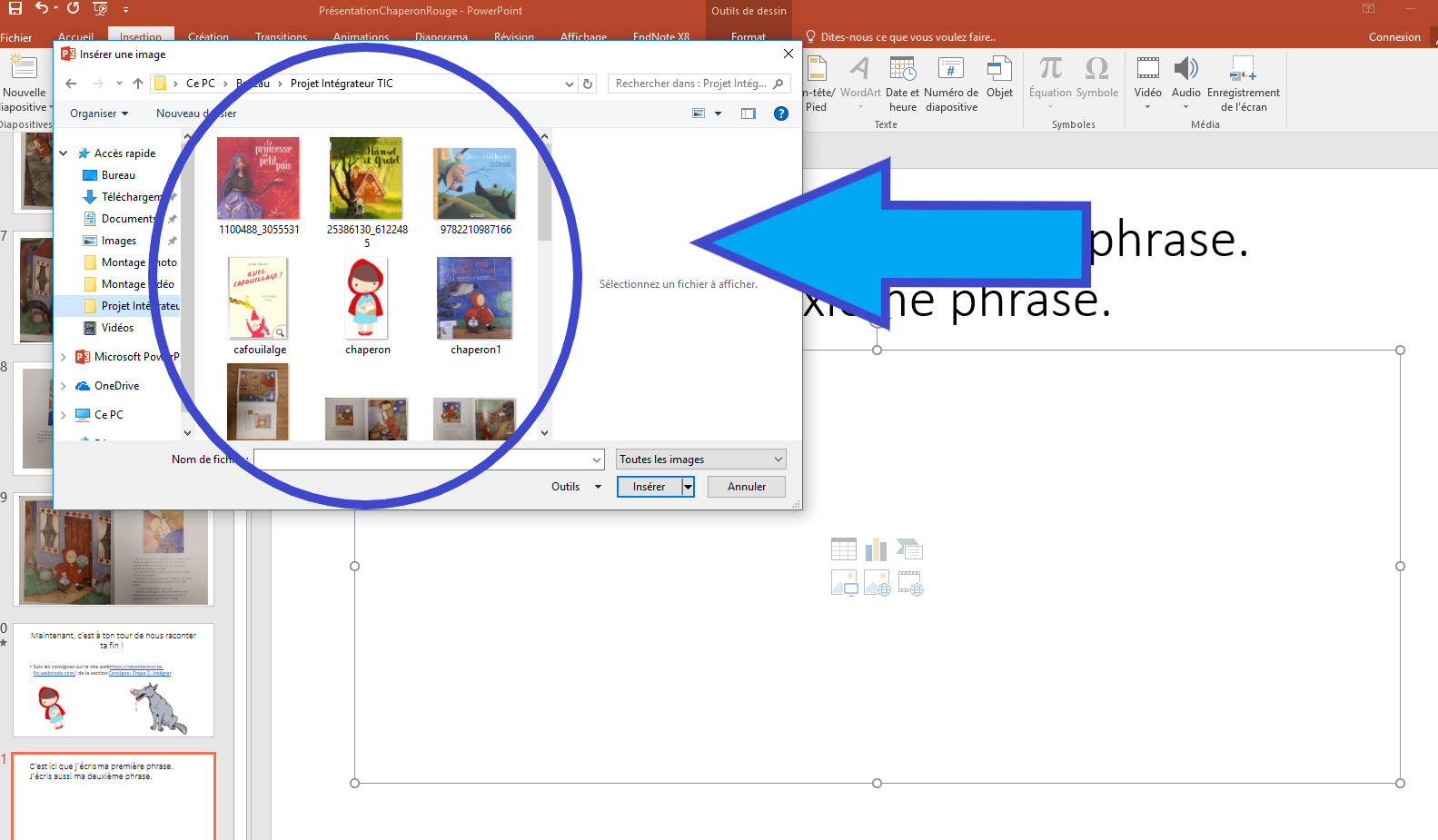This screenshot has width=1438, height=840.
Task: Click Ce PC in the address breadcrumb
Action: (201, 84)
